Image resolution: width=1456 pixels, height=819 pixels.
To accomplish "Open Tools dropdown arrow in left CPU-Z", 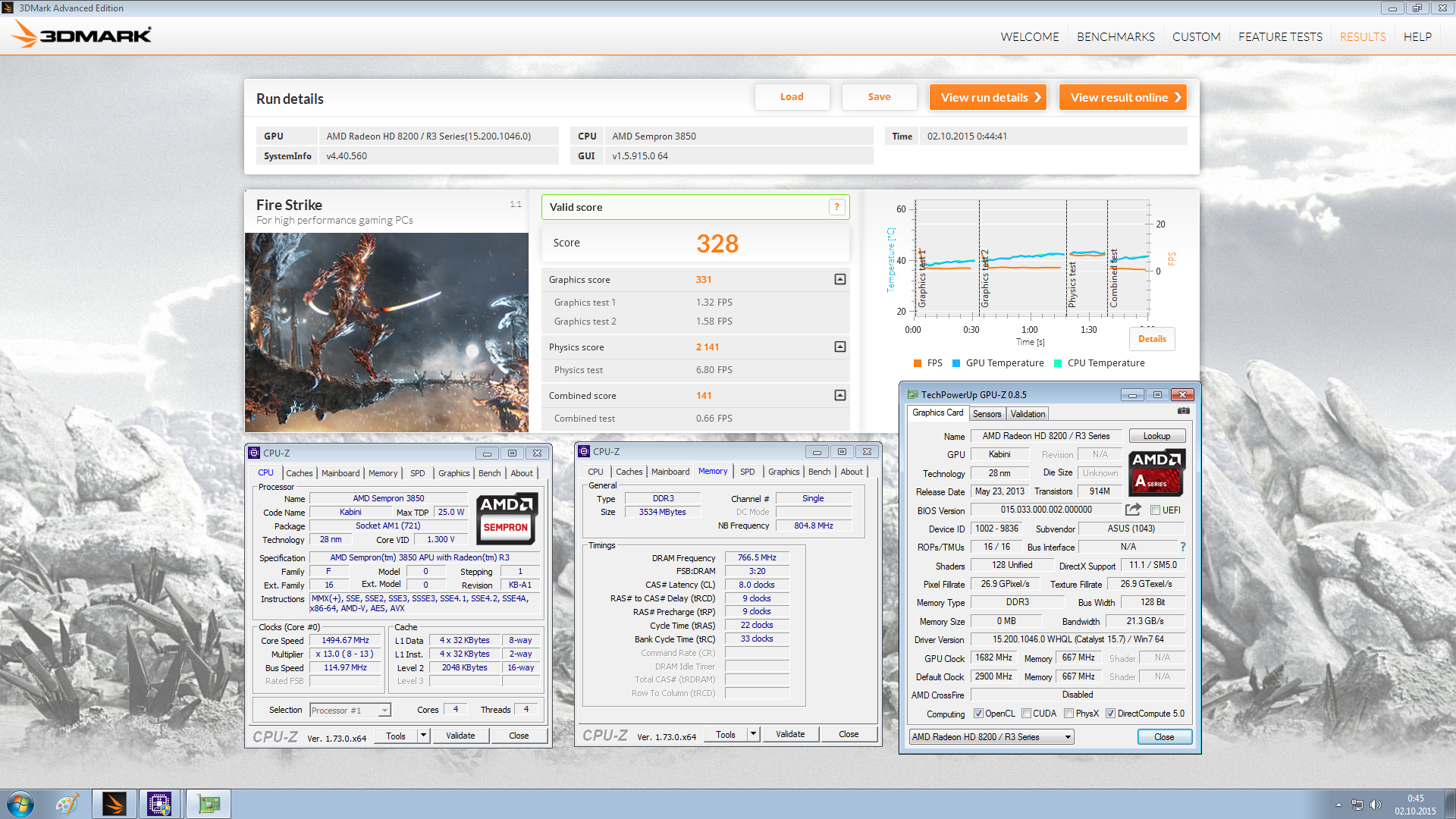I will point(423,736).
